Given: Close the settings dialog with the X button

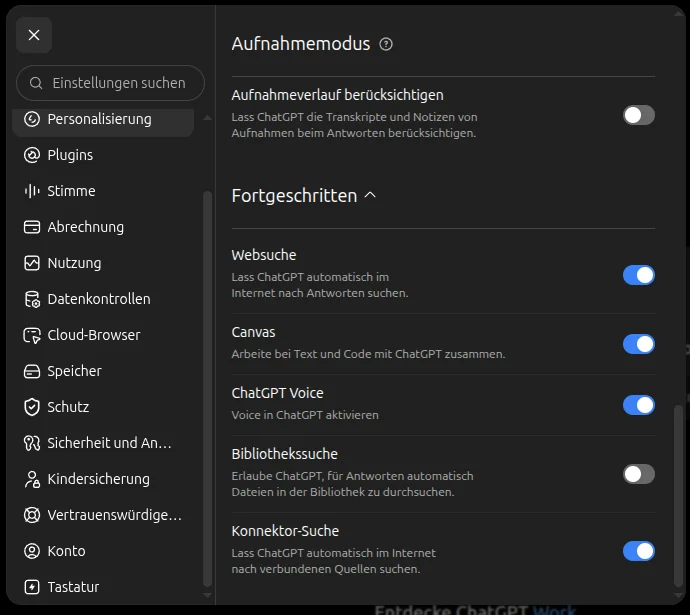Looking at the screenshot, I should click(x=34, y=35).
